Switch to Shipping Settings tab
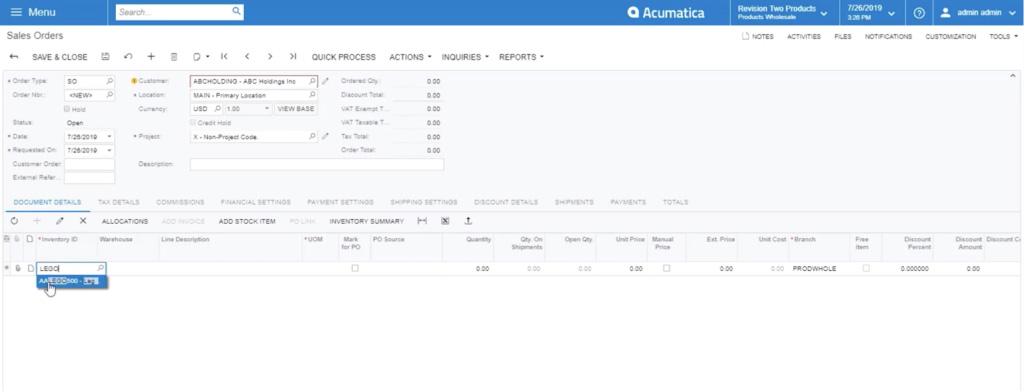The image size is (1024, 391). [424, 202]
